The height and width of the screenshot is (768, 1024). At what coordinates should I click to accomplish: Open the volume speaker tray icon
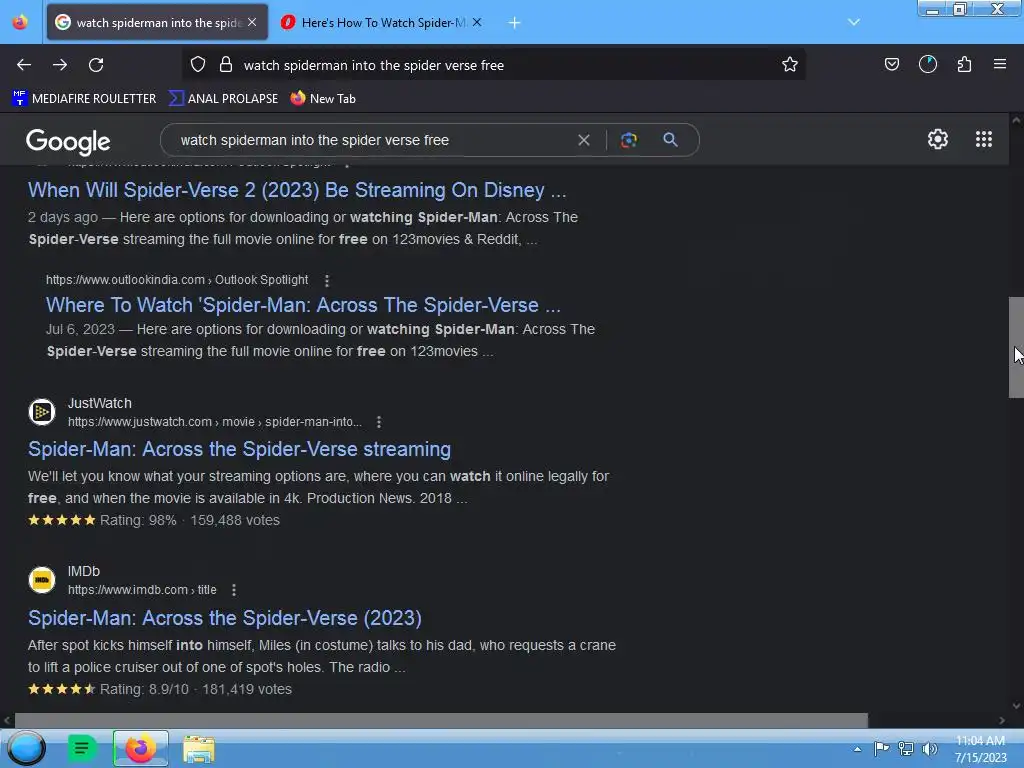pyautogui.click(x=930, y=748)
